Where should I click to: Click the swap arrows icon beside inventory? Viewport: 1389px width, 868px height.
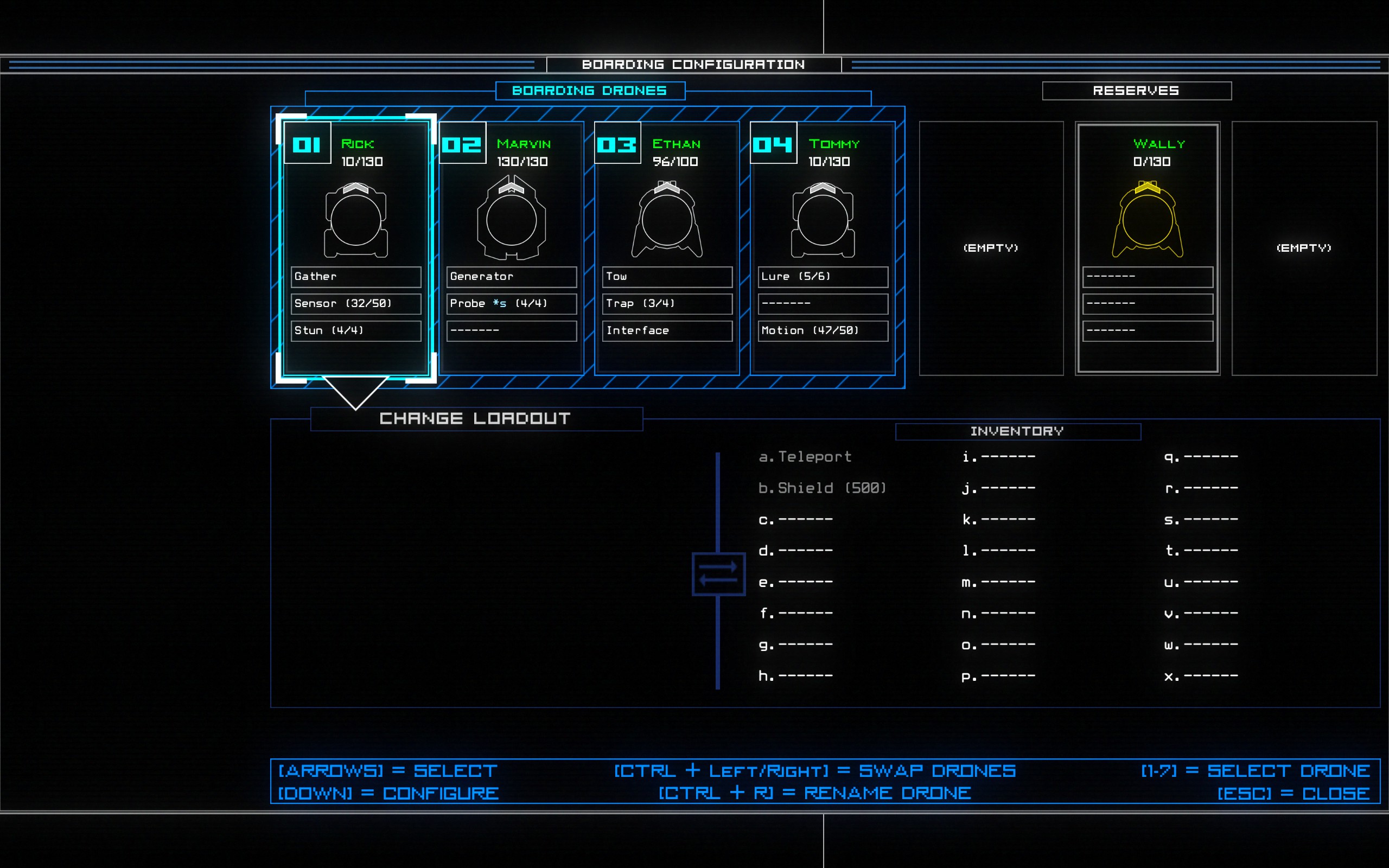point(718,574)
